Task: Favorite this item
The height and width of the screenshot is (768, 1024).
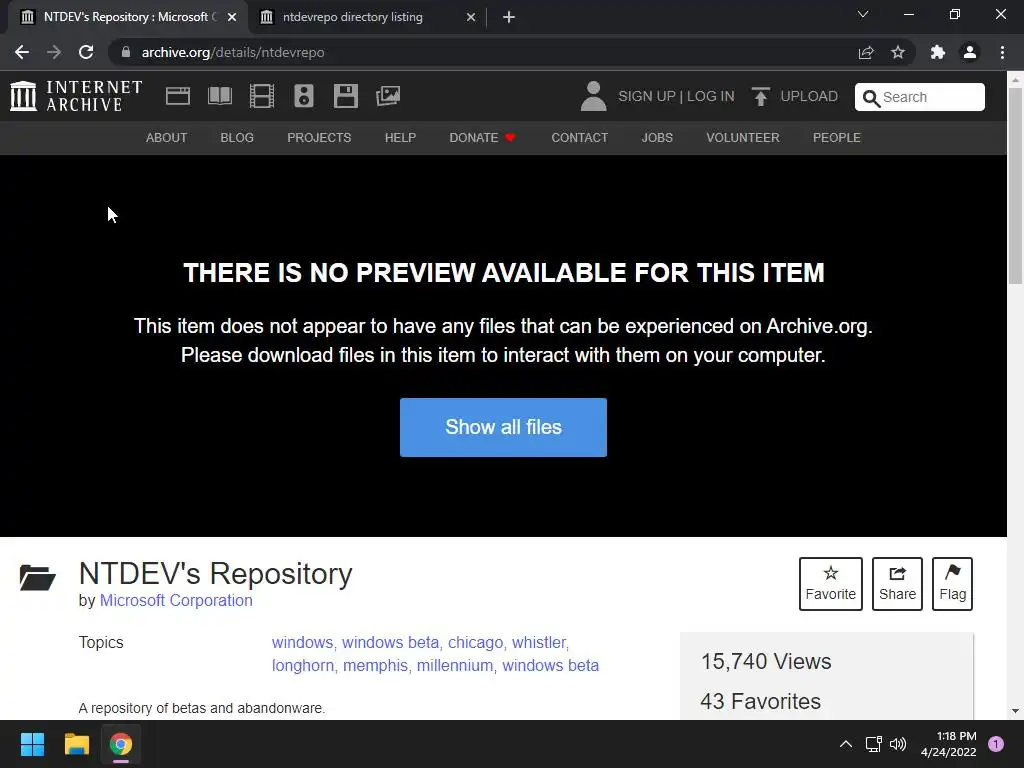Action: coord(831,584)
